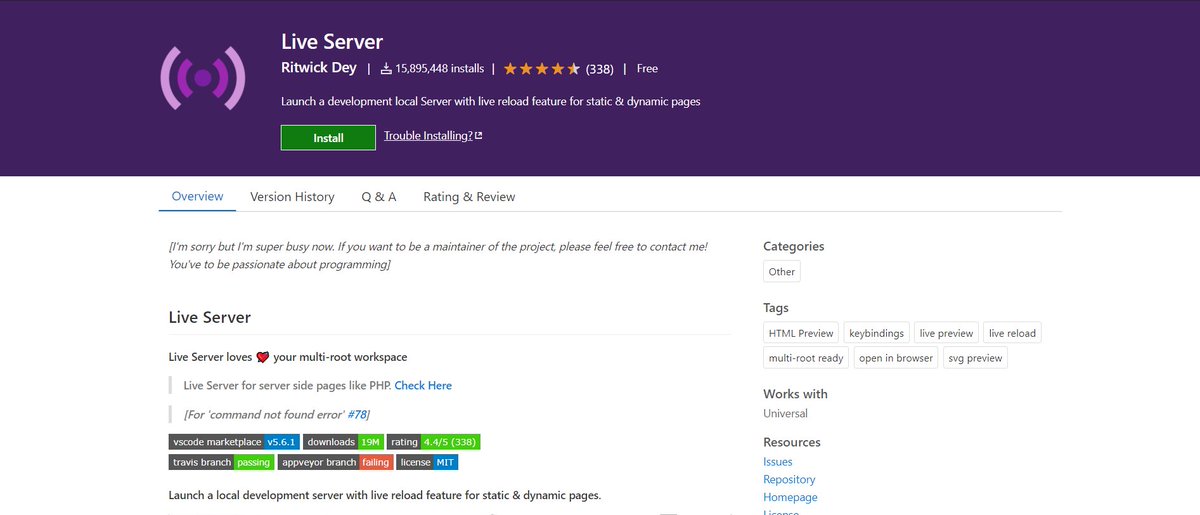Click the Universal works-with text
Image resolution: width=1200 pixels, height=515 pixels.
click(x=785, y=413)
